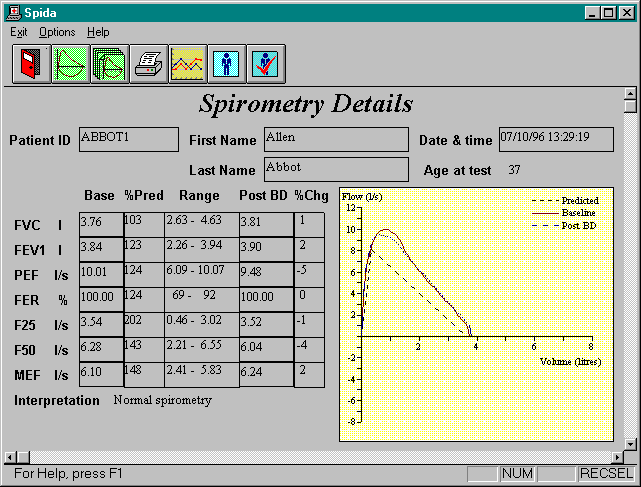Open the stacked multiple curves icon

109,64
